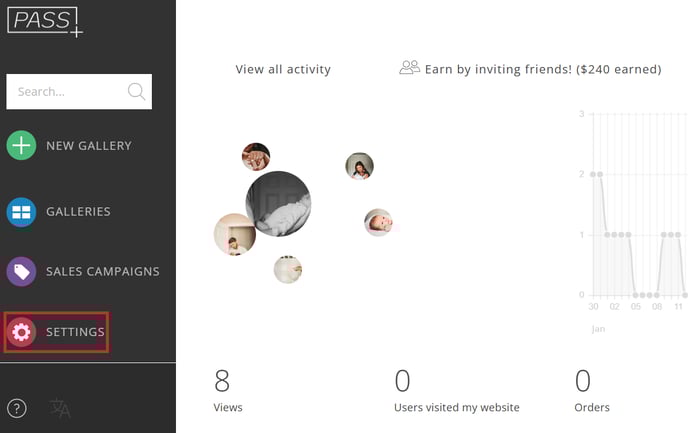
Task: Open the baby face circle thumbnail
Action: 379,222
